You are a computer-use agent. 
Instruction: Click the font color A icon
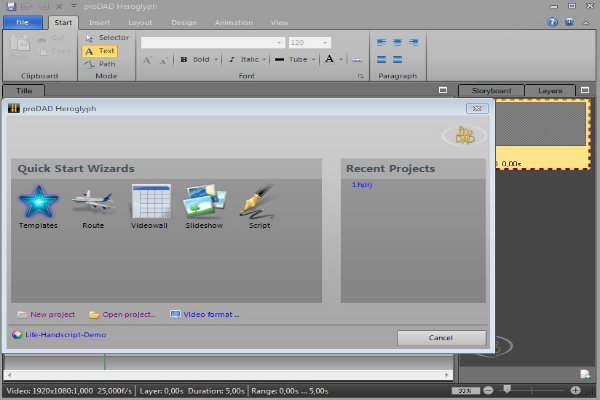point(329,59)
